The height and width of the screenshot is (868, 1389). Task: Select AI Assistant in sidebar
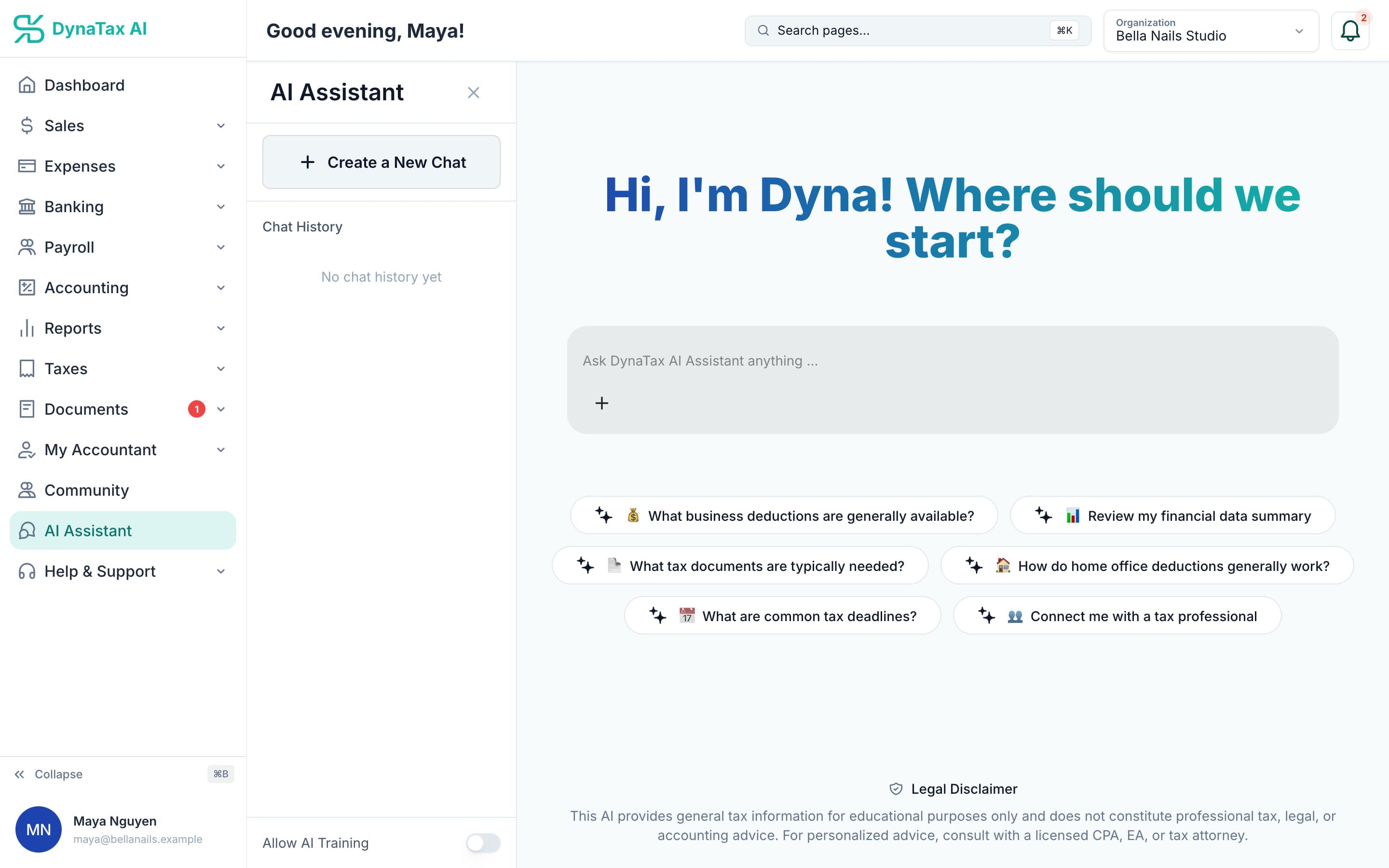(123, 530)
